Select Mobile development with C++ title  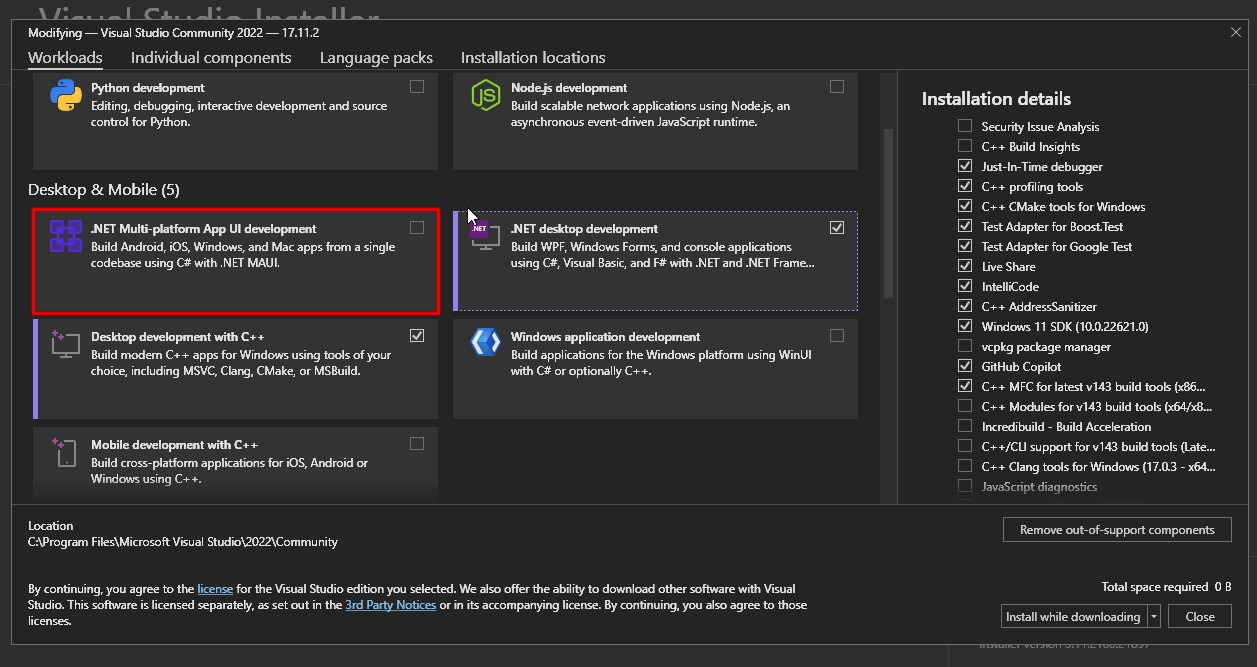tap(175, 445)
